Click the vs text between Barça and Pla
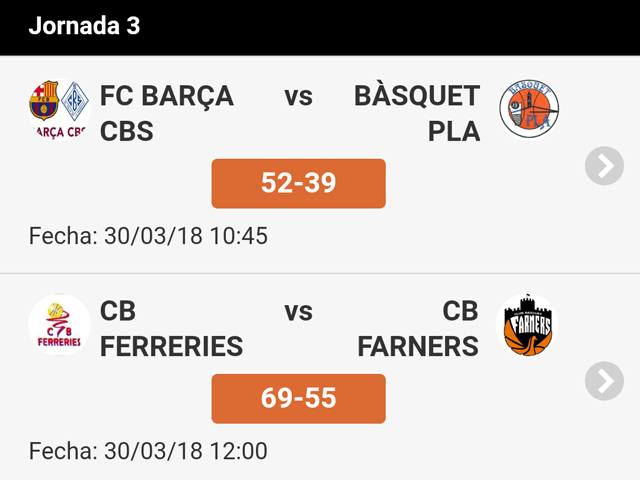Screen dimensions: 640x480 pos(298,96)
